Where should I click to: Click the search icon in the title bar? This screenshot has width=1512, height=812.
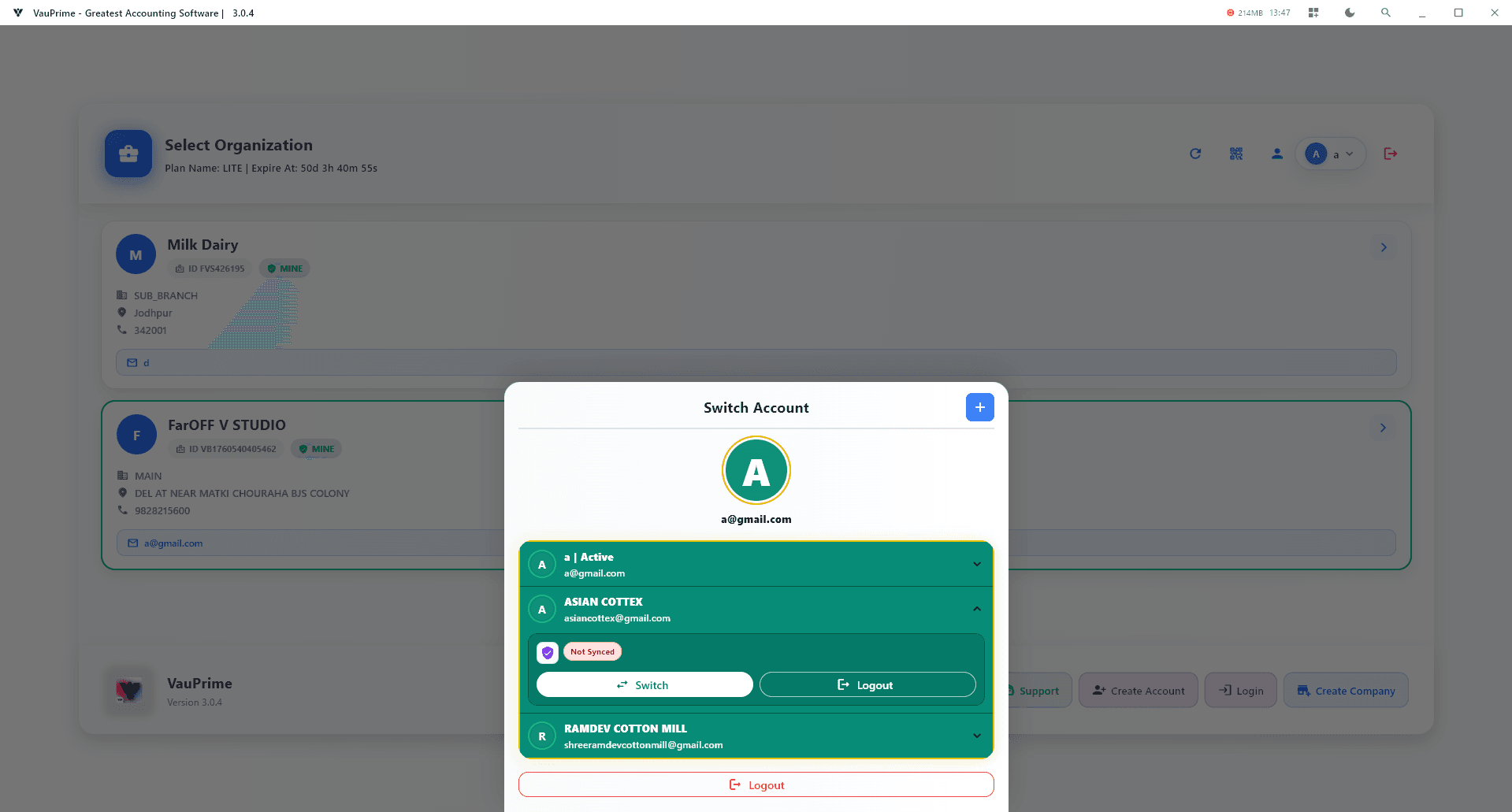pyautogui.click(x=1386, y=13)
